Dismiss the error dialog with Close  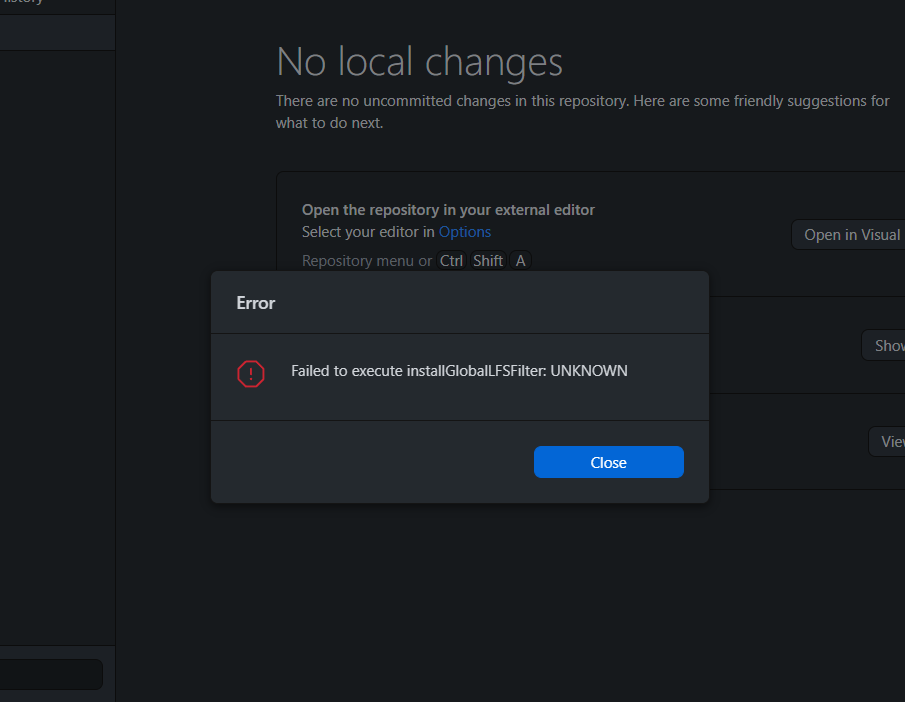click(608, 461)
